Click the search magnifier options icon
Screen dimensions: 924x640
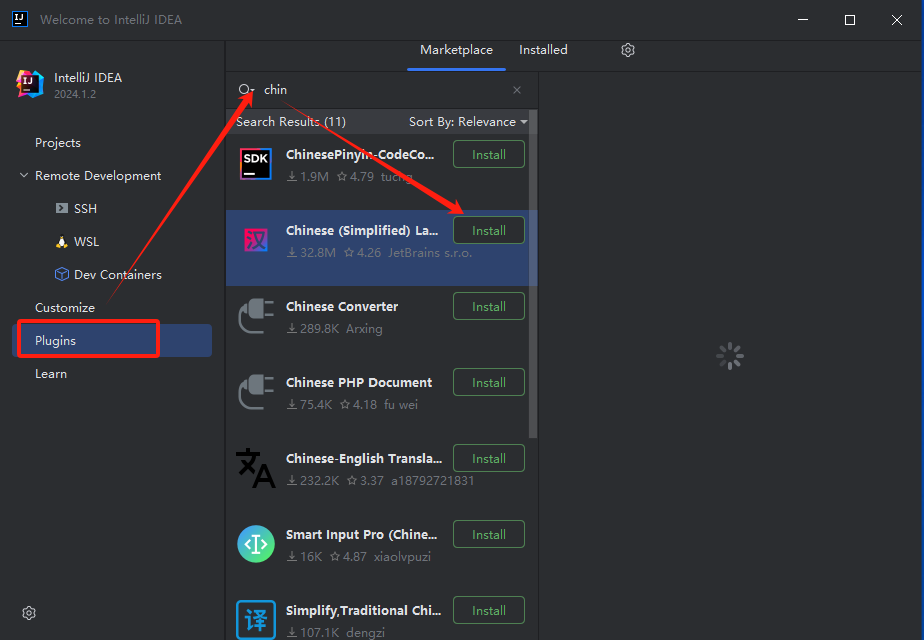(246, 90)
